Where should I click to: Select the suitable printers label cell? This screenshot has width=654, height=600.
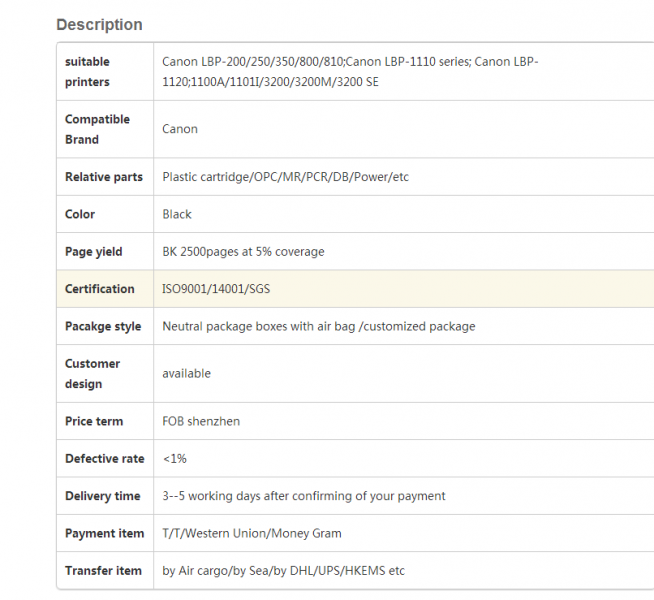click(105, 72)
